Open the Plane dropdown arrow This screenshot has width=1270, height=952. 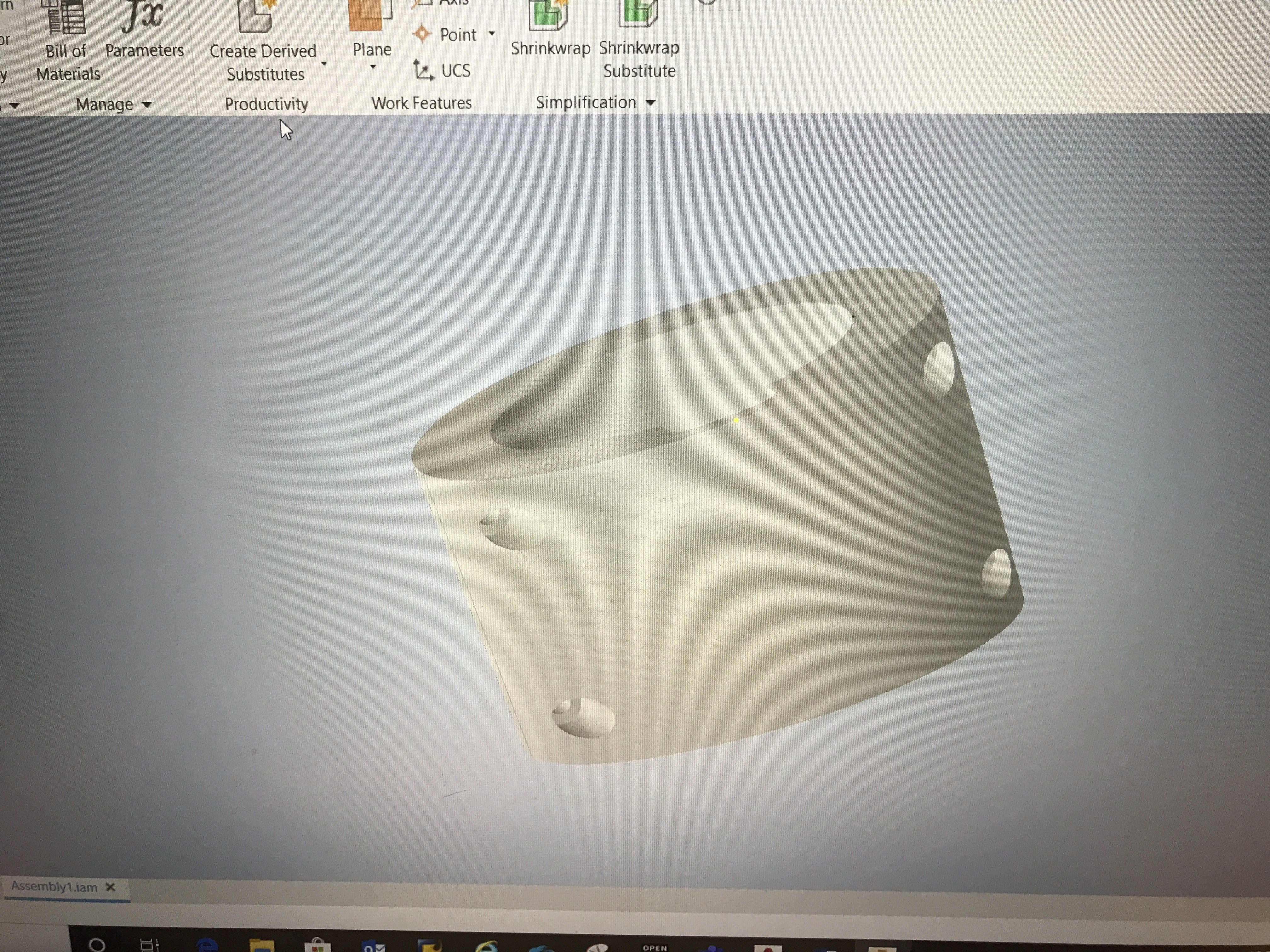click(373, 67)
